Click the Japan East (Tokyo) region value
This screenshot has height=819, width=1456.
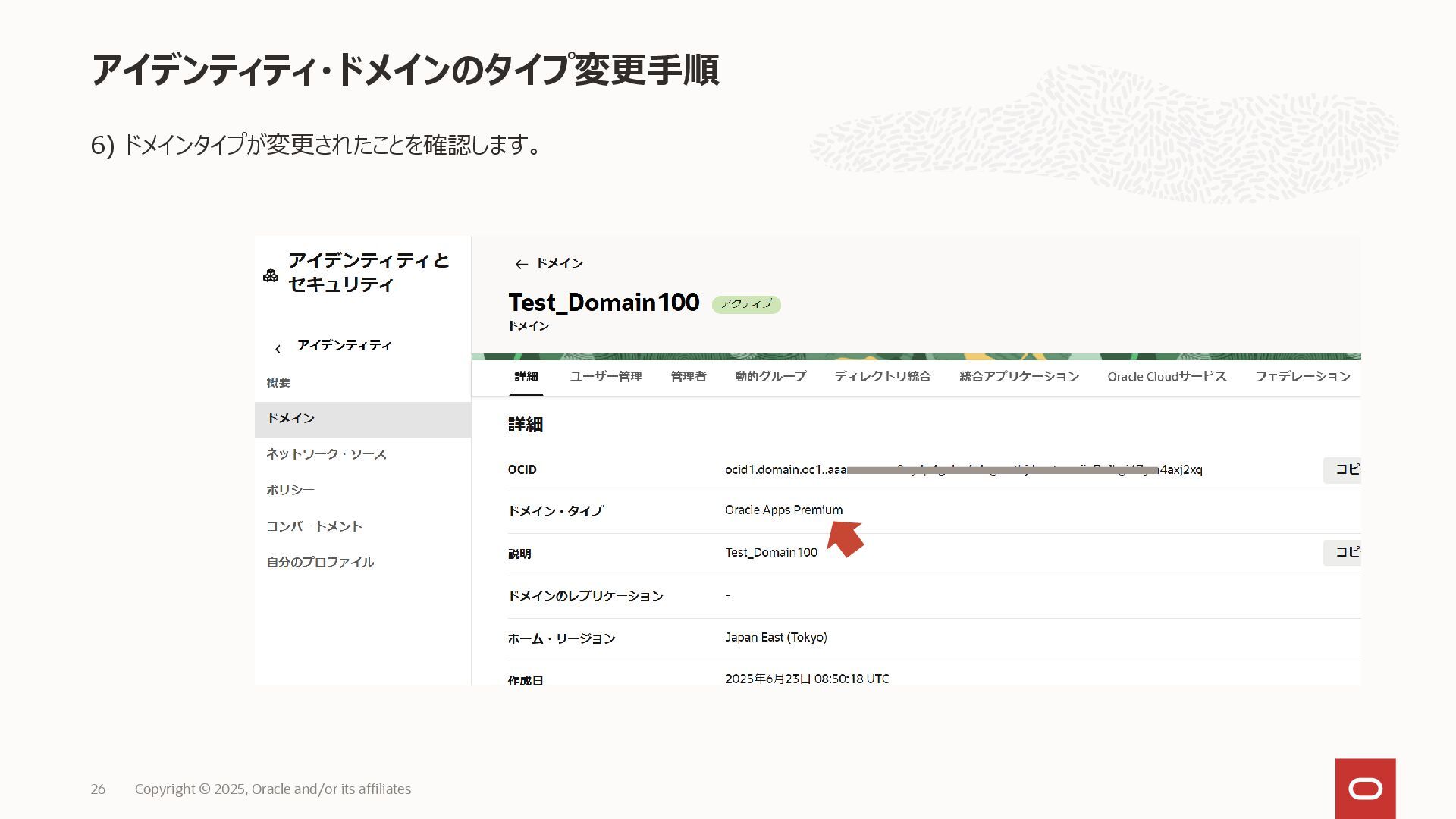coord(776,637)
